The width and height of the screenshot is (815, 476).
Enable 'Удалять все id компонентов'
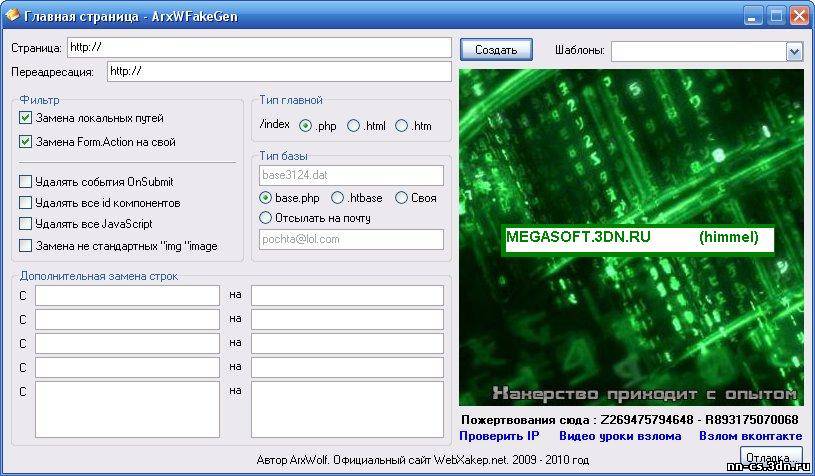[25, 203]
